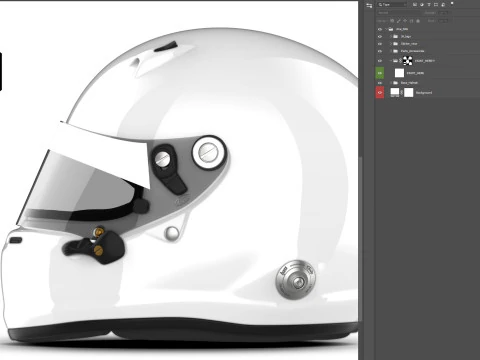This screenshot has width=480, height=360.
Task: Filter layers by shape layers icon
Action: pos(436,4)
